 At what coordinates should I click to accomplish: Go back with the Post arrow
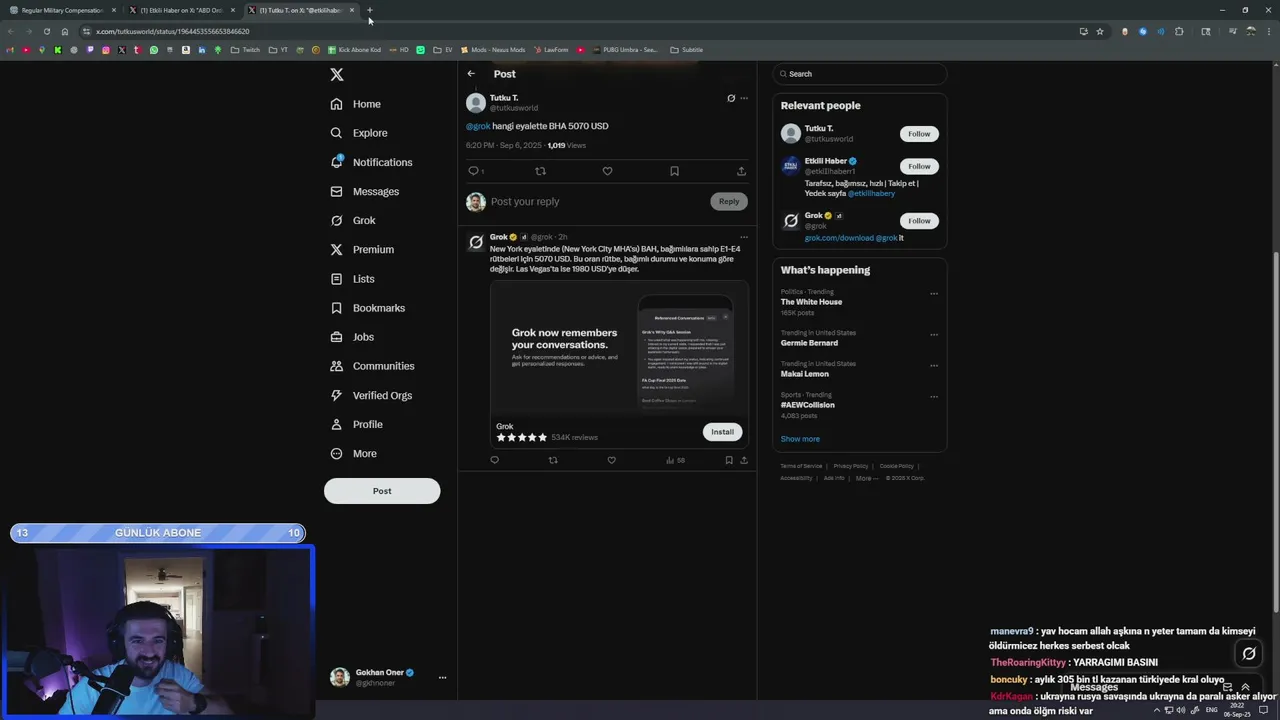click(471, 74)
